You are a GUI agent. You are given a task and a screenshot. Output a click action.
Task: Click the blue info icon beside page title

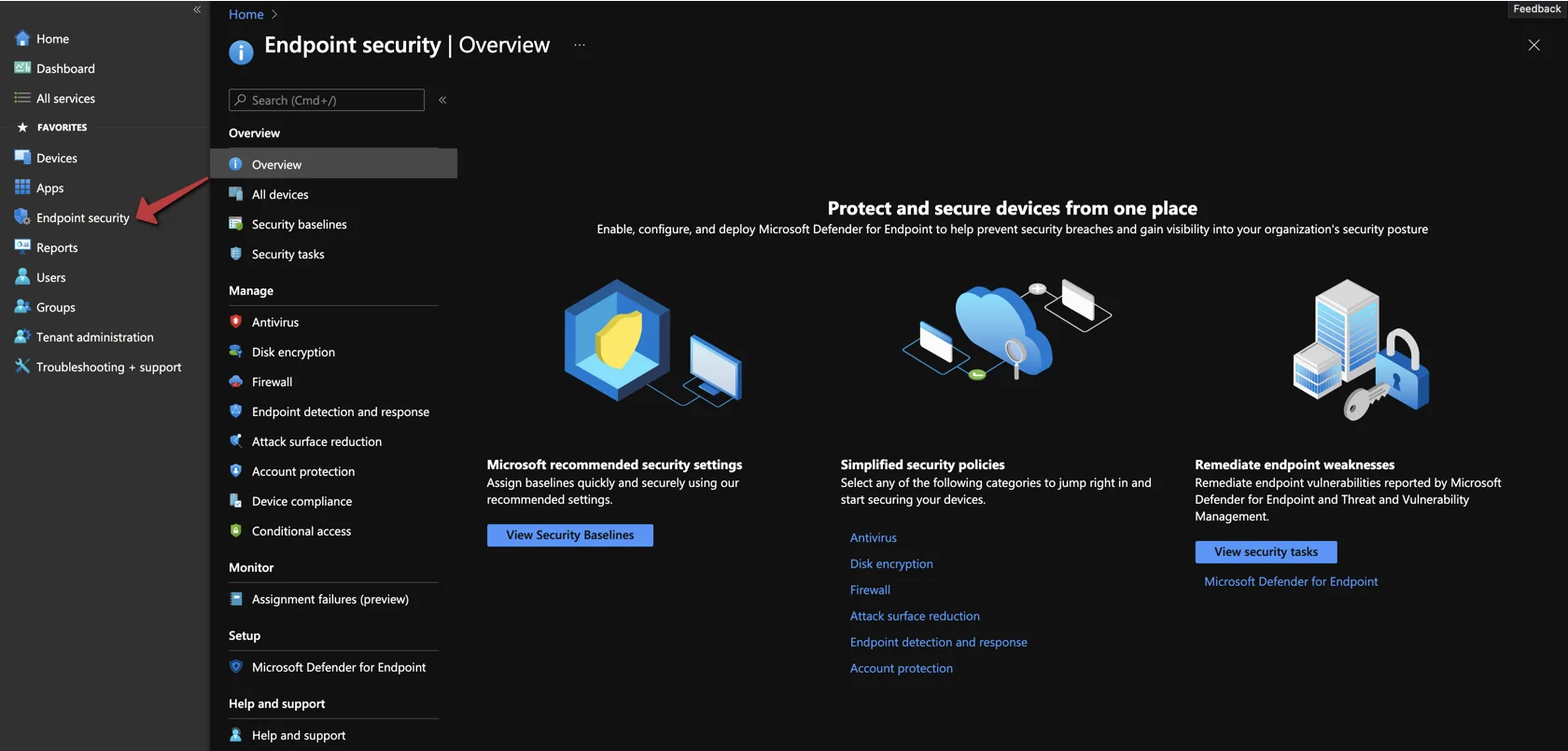point(241,52)
